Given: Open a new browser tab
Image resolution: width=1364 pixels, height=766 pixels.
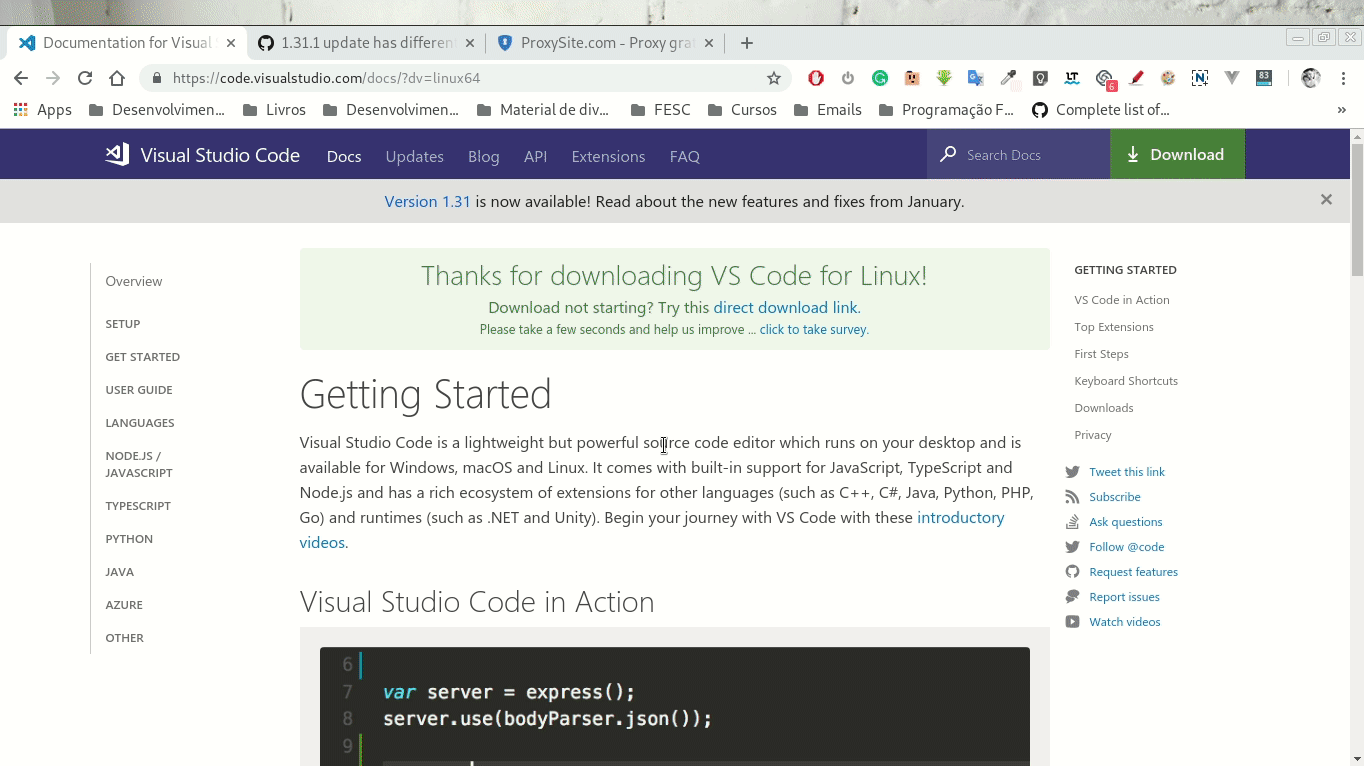Looking at the screenshot, I should [746, 43].
